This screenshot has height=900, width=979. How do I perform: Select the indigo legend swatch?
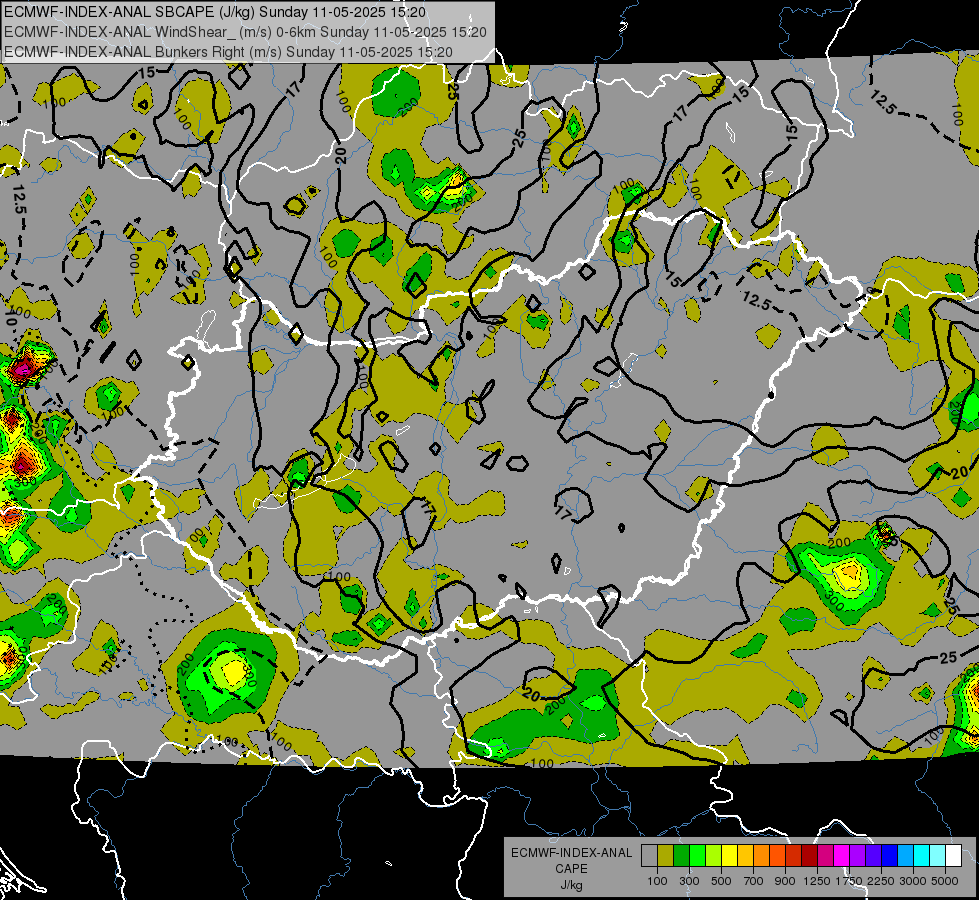click(x=874, y=856)
